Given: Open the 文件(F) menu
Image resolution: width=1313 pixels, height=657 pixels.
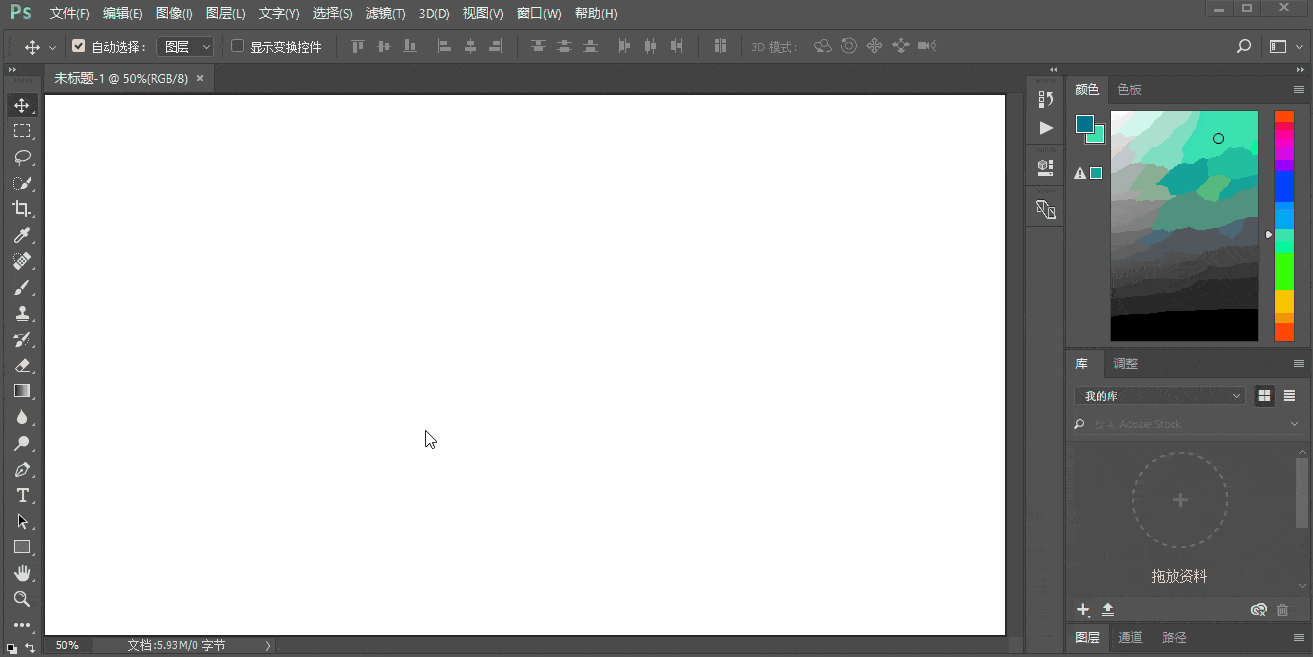Looking at the screenshot, I should 70,14.
